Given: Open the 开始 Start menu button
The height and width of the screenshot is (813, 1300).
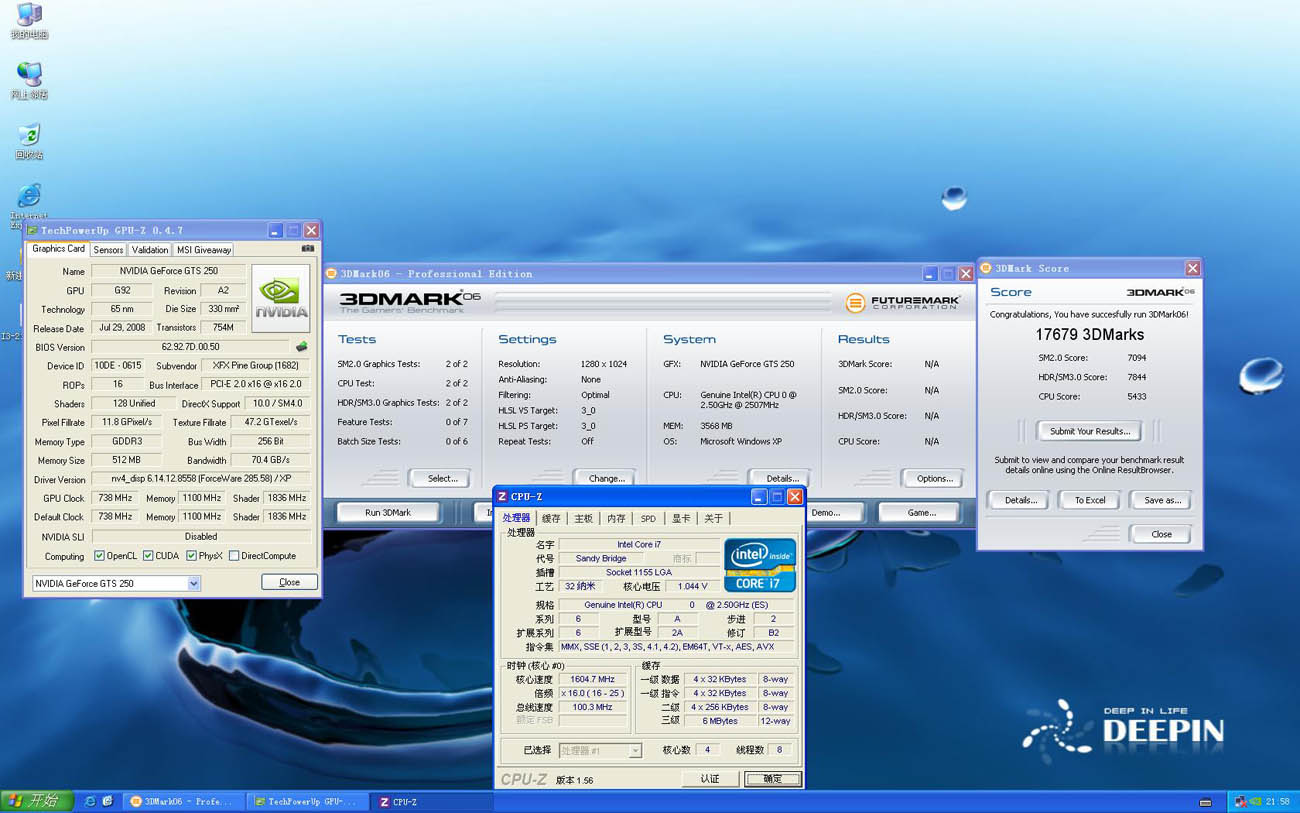Looking at the screenshot, I should (x=37, y=801).
